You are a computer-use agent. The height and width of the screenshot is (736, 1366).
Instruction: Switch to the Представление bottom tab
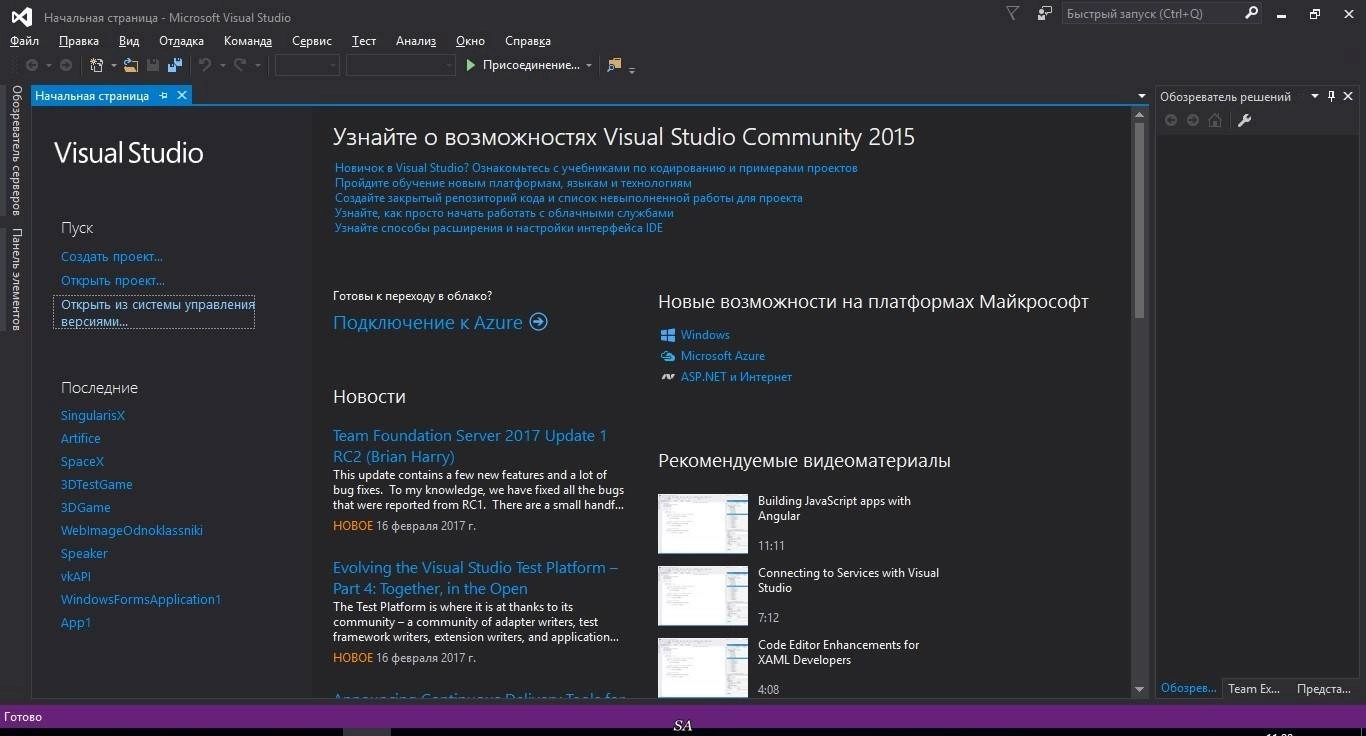click(1324, 688)
